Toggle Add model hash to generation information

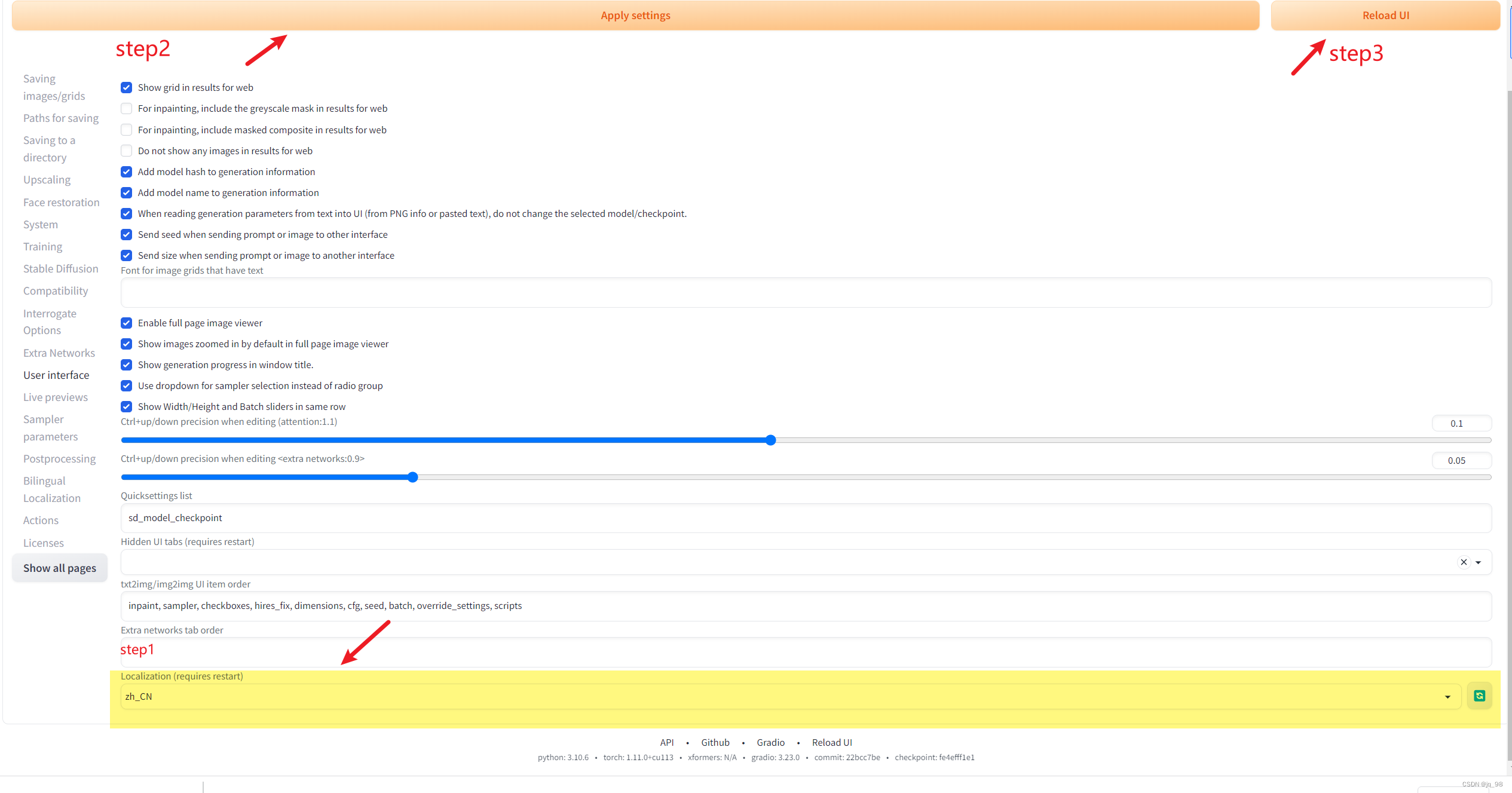(126, 172)
